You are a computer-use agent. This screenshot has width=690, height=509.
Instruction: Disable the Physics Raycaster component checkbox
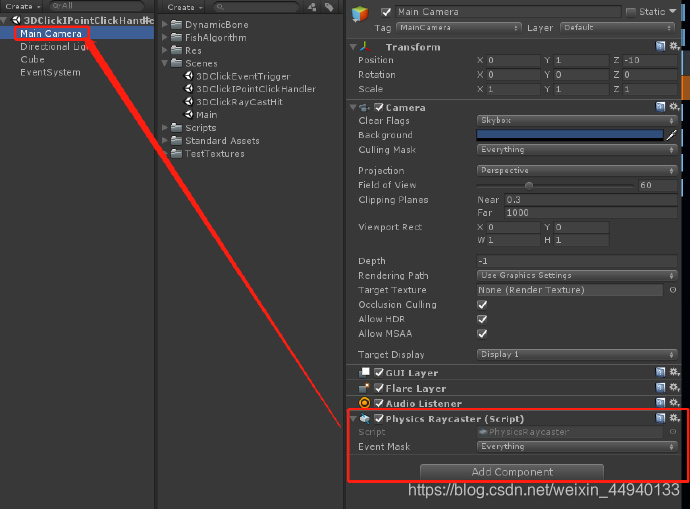coord(378,418)
